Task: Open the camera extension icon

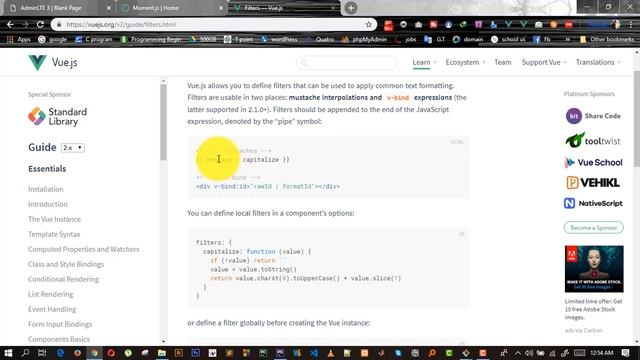Action: coord(418,24)
